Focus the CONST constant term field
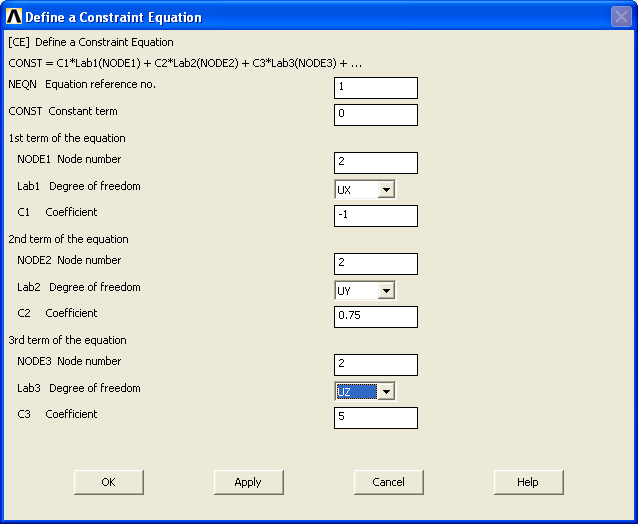The width and height of the screenshot is (638, 524). [376, 115]
